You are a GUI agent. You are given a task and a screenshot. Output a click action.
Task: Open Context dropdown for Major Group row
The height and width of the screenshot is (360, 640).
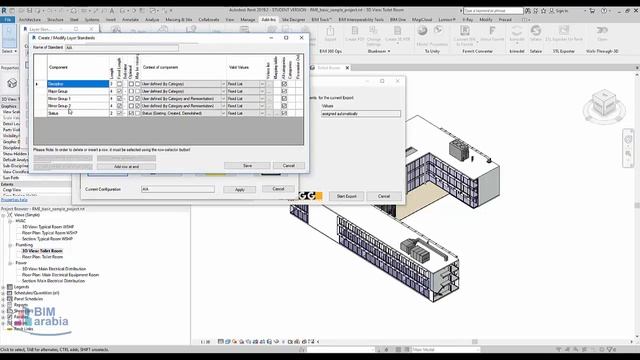point(223,91)
